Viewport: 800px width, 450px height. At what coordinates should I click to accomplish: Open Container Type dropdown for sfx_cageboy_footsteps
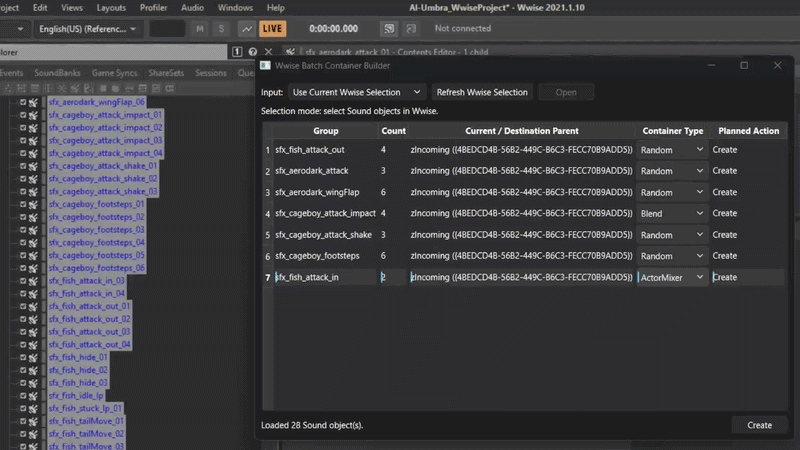[x=672, y=256]
